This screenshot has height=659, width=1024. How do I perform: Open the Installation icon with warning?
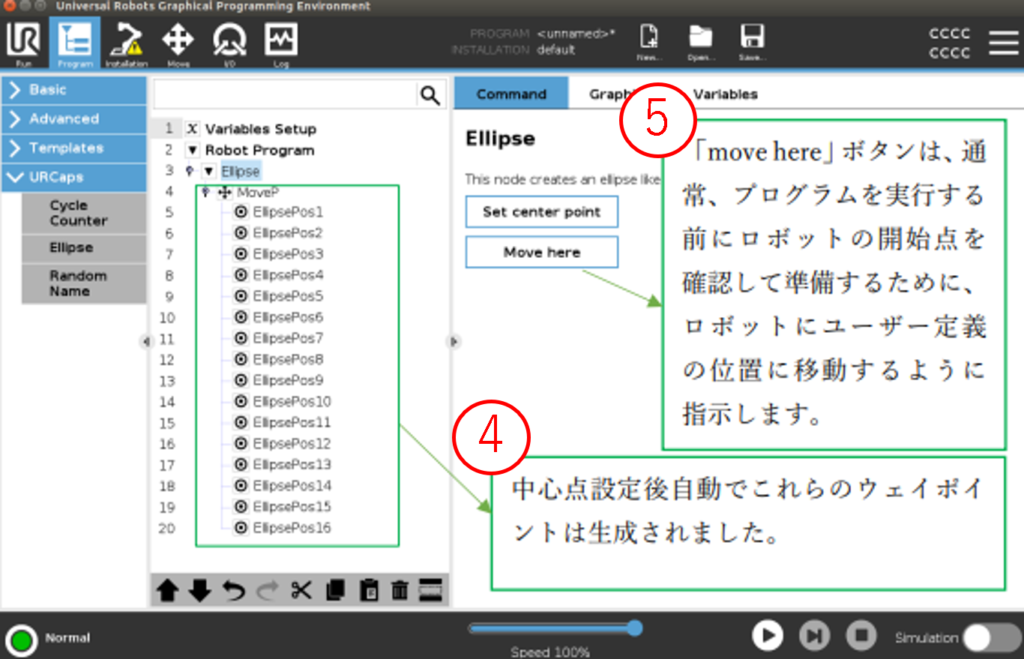pos(126,43)
